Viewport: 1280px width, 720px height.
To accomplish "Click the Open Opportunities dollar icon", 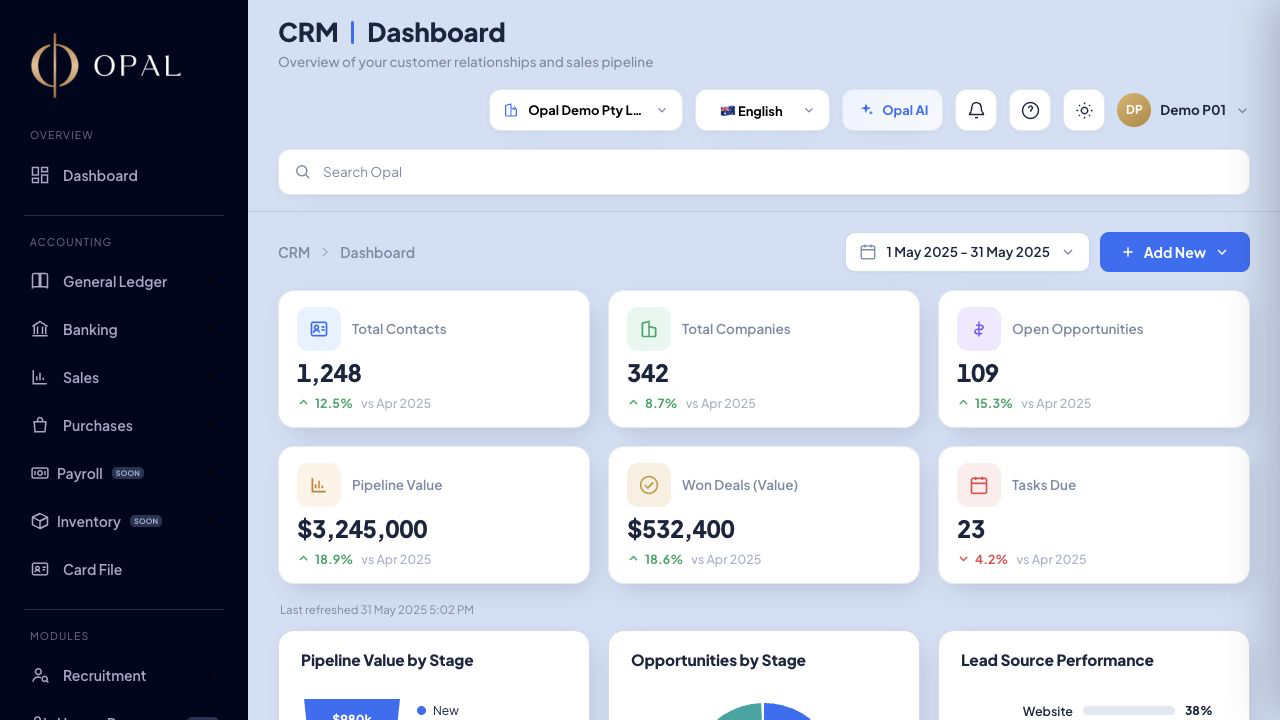I will click(x=979, y=329).
